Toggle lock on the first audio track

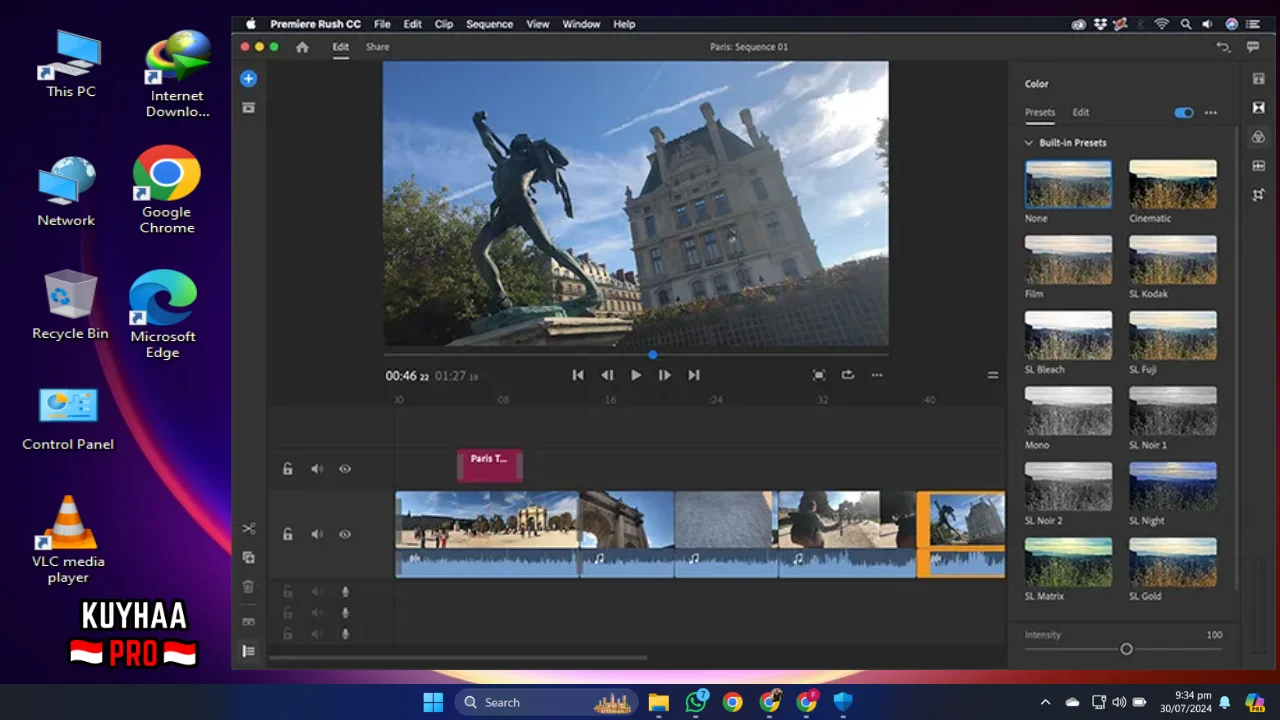tap(288, 592)
